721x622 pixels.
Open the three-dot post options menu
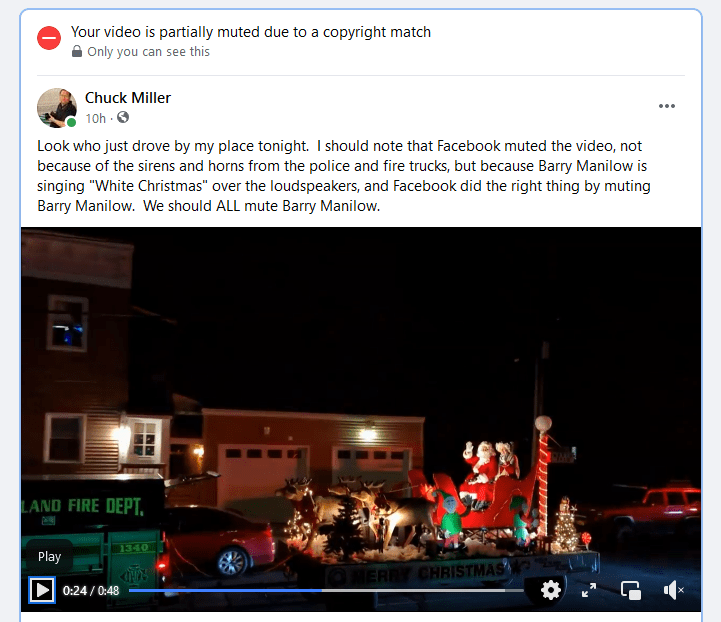[666, 106]
